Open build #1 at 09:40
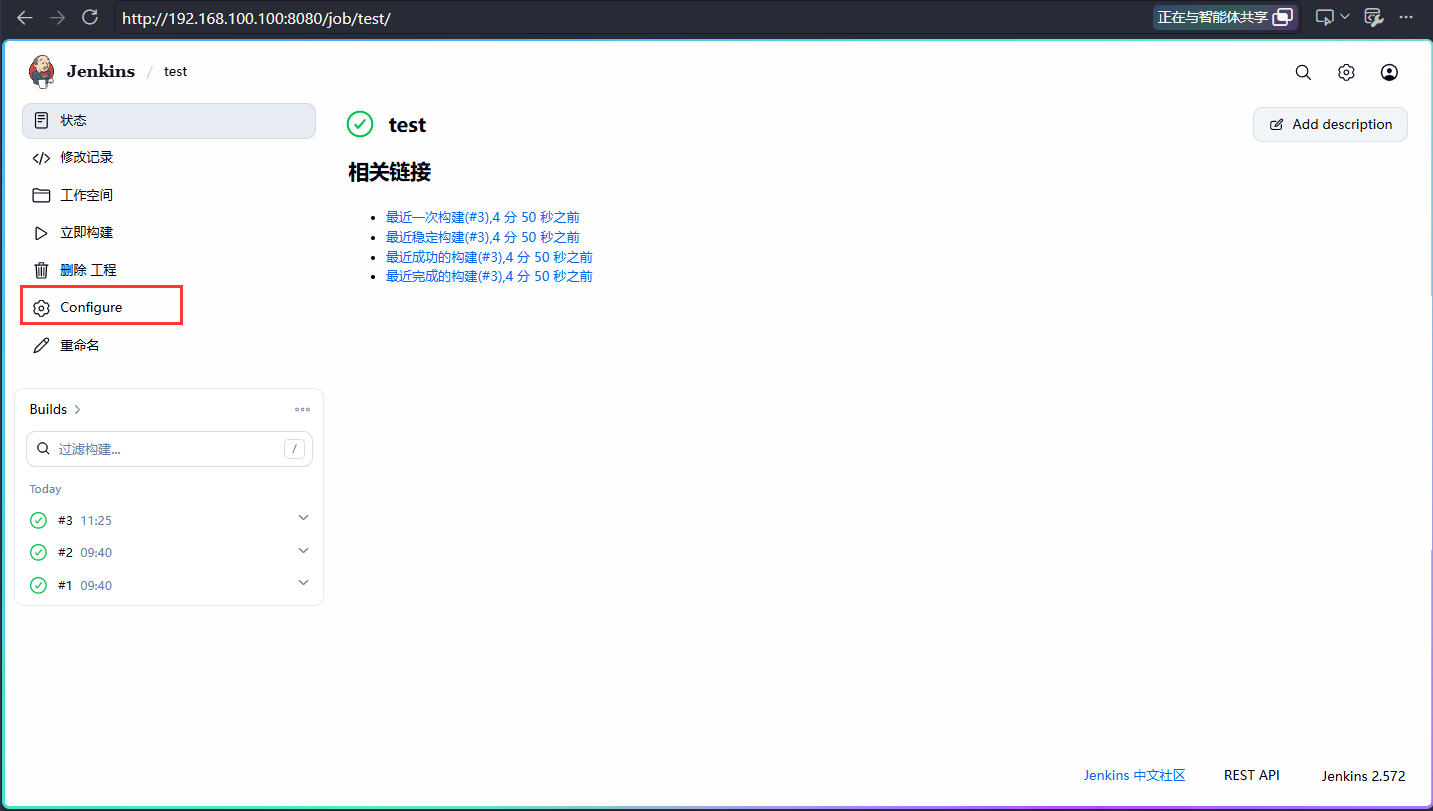Screen dimensions: 1433x811 click(85, 585)
